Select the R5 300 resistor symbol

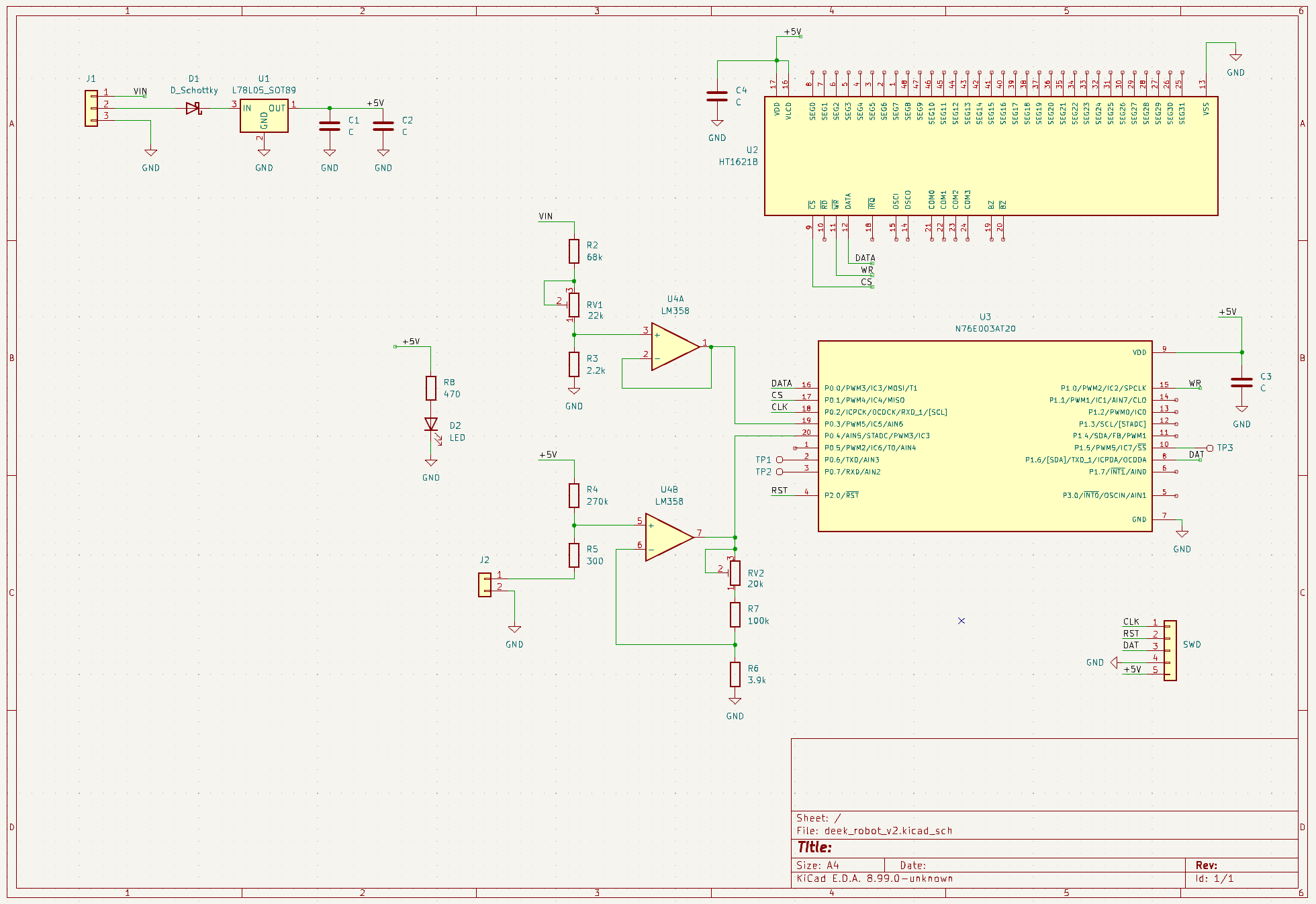click(x=574, y=555)
